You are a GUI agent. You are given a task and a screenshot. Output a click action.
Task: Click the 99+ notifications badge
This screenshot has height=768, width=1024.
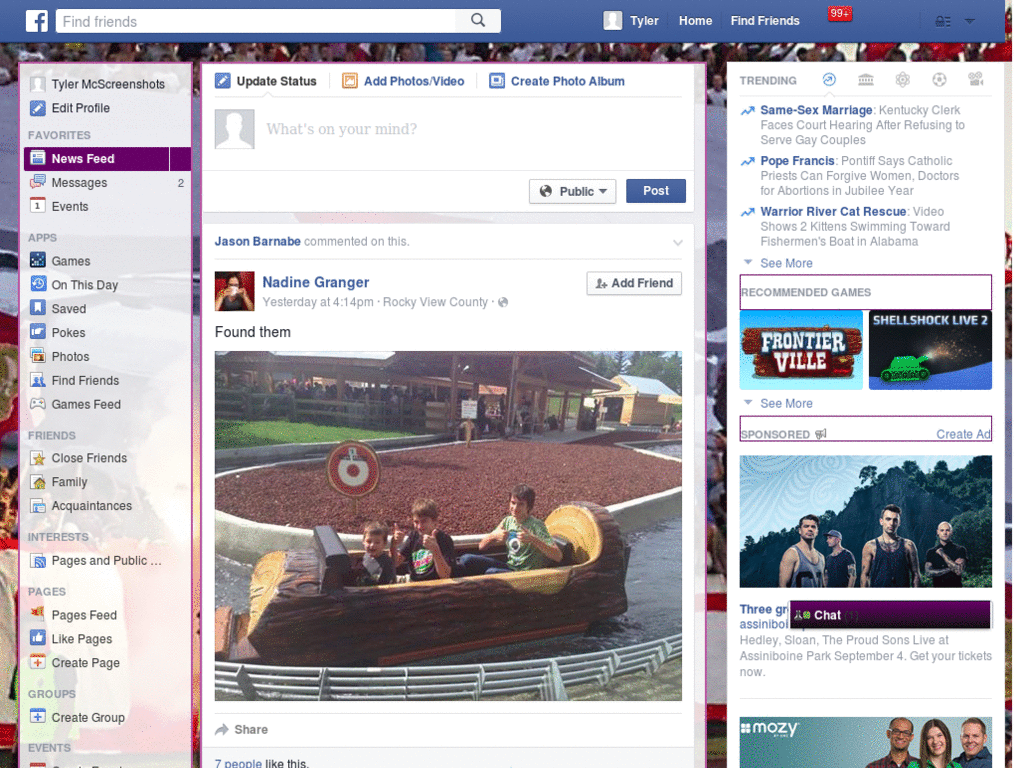tap(840, 13)
